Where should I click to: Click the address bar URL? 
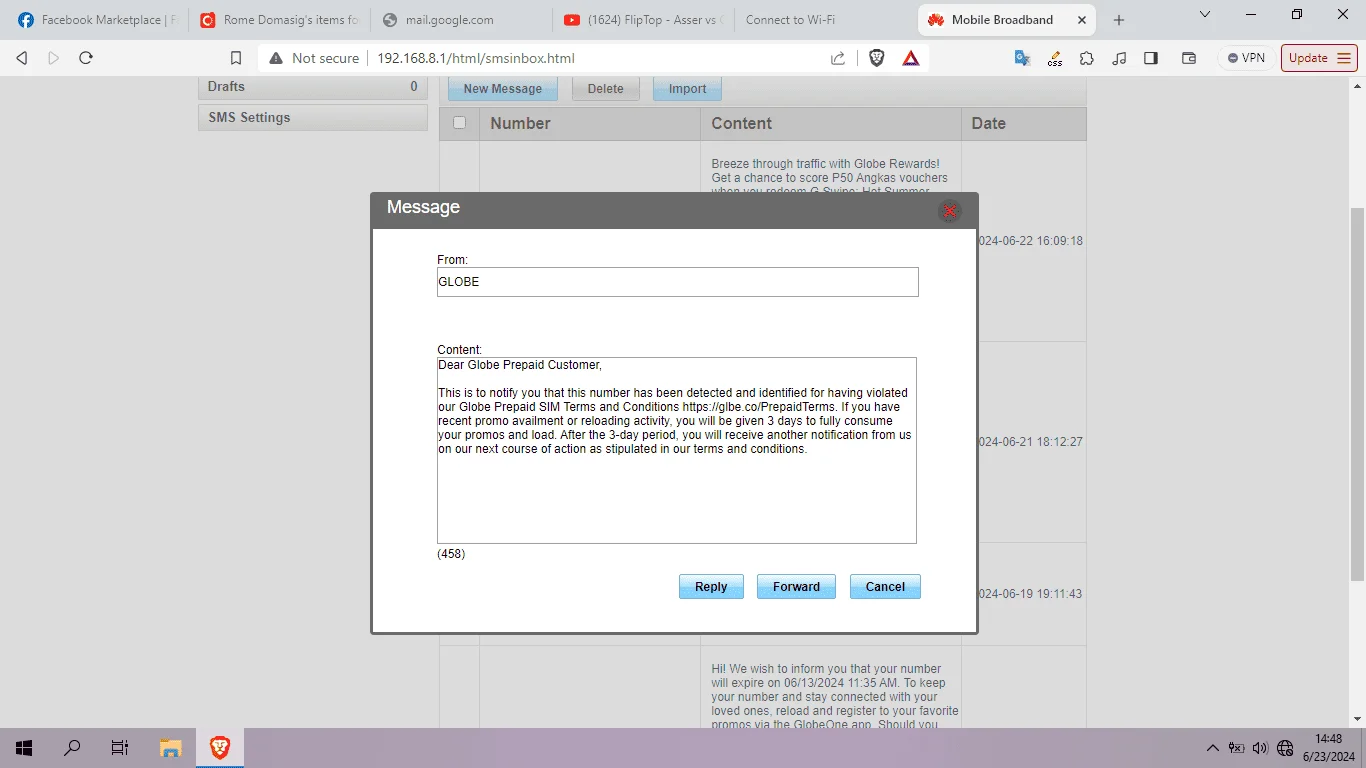(476, 58)
